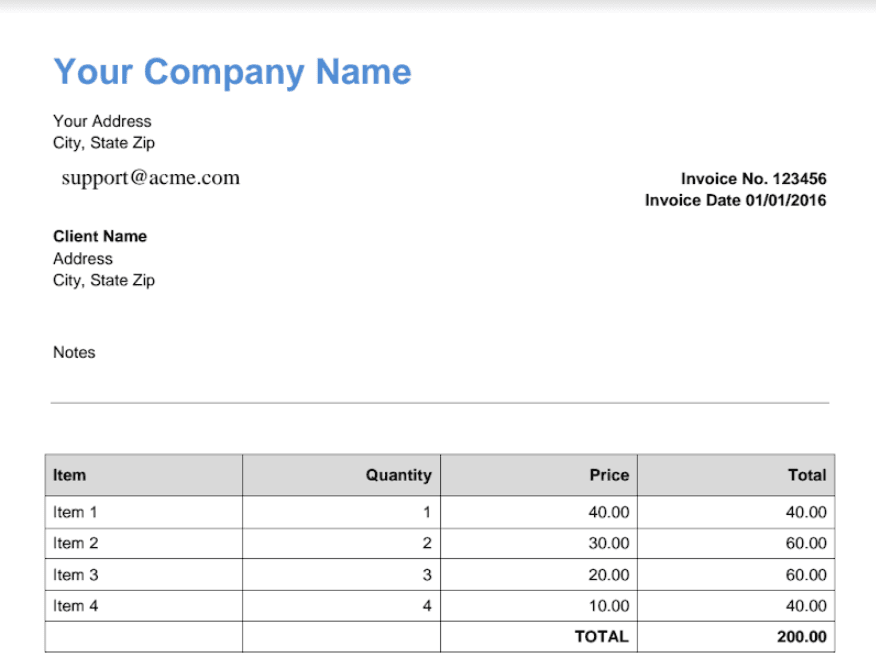Select the "Item 1" name cell

click(x=76, y=512)
